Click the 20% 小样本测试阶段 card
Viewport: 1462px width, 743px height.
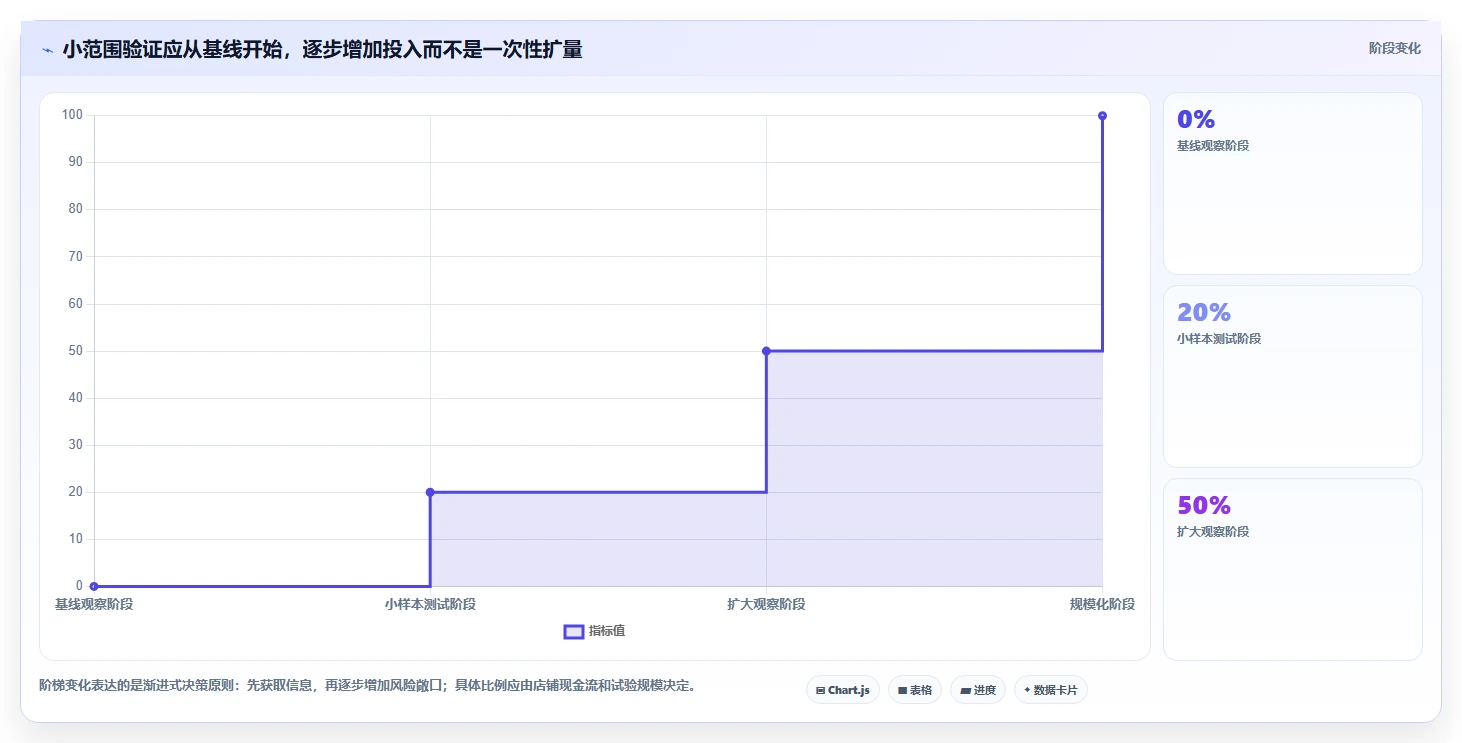[1292, 376]
